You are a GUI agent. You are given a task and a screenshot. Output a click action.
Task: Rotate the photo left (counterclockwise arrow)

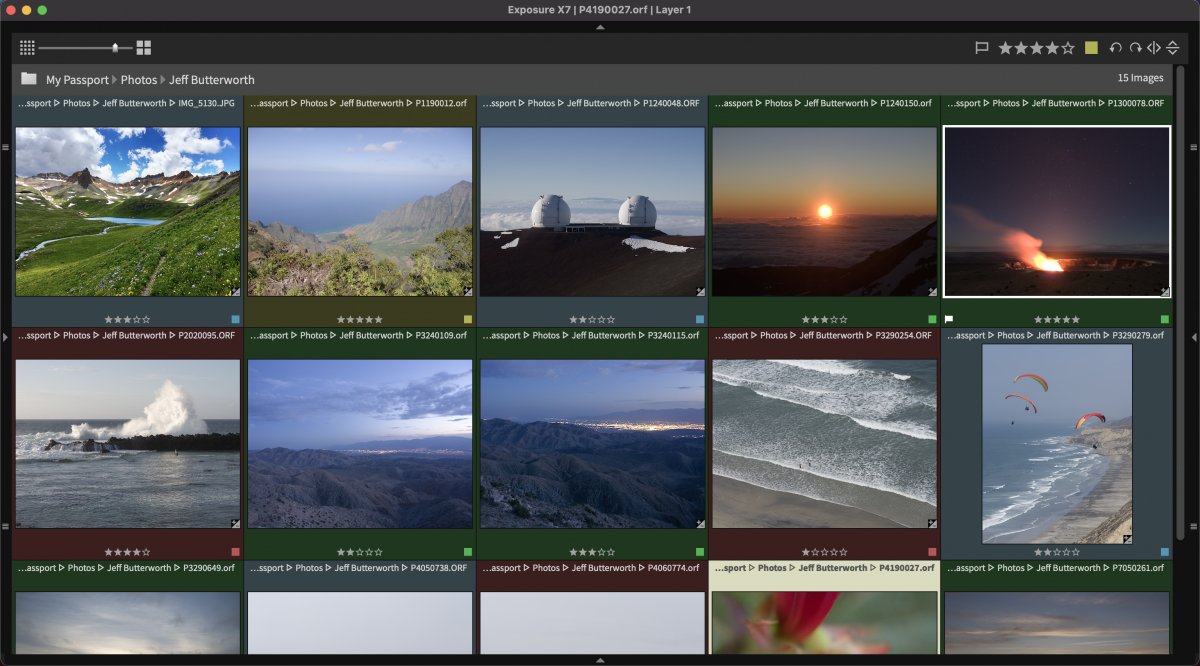[x=1116, y=48]
